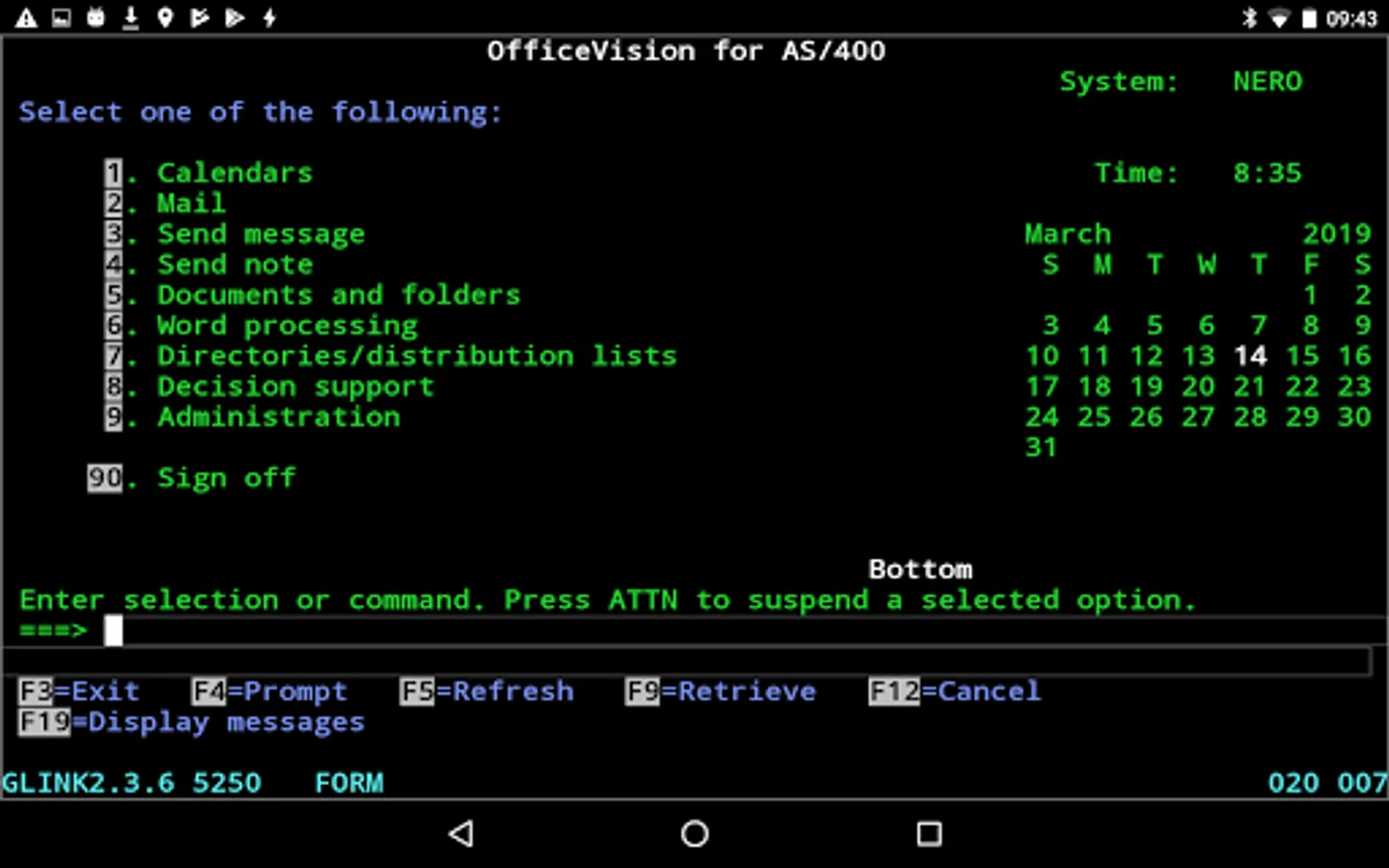This screenshot has width=1389, height=868.
Task: Tap the 2019 year label
Action: point(1337,234)
